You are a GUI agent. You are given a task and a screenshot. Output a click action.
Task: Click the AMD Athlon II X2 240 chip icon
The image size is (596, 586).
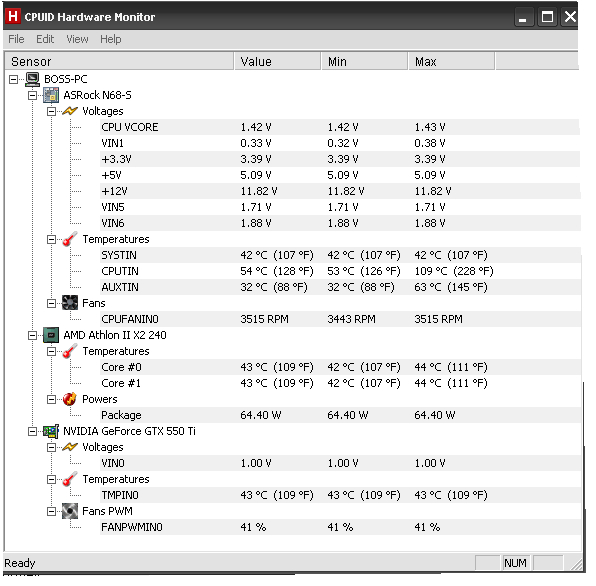pos(51,335)
